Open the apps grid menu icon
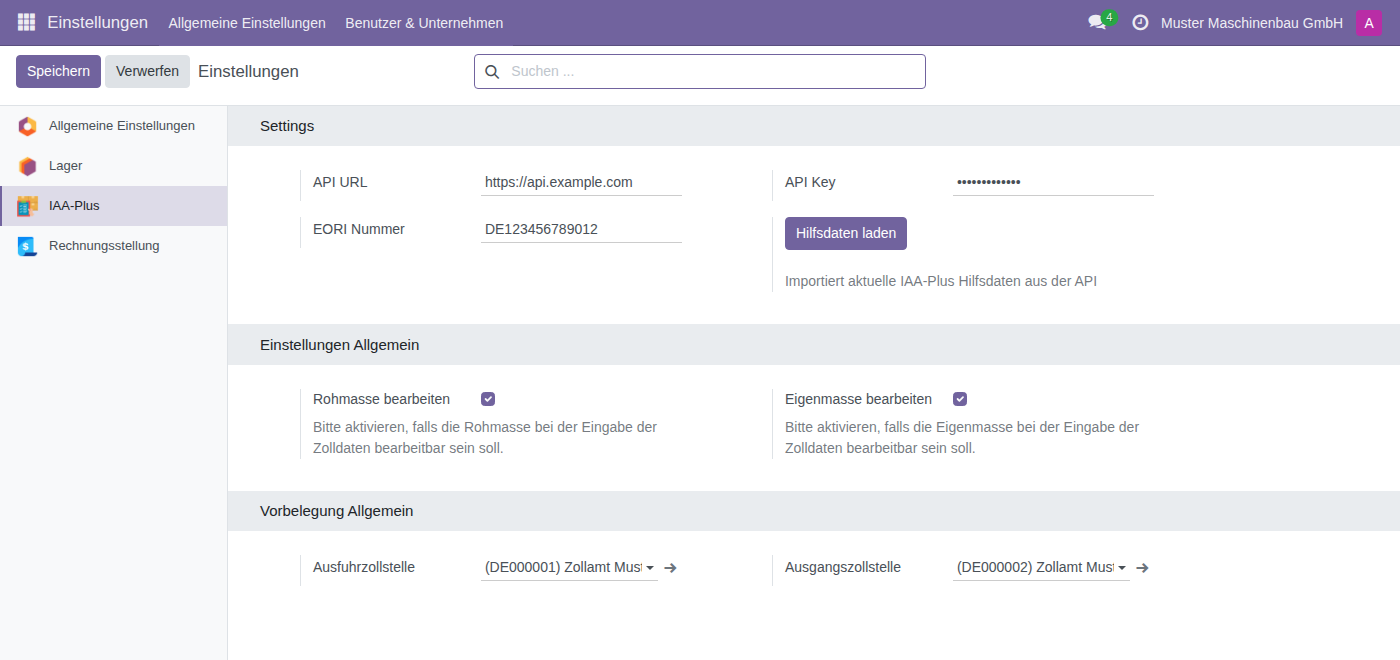Viewport: 1400px width, 660px height. click(26, 22)
